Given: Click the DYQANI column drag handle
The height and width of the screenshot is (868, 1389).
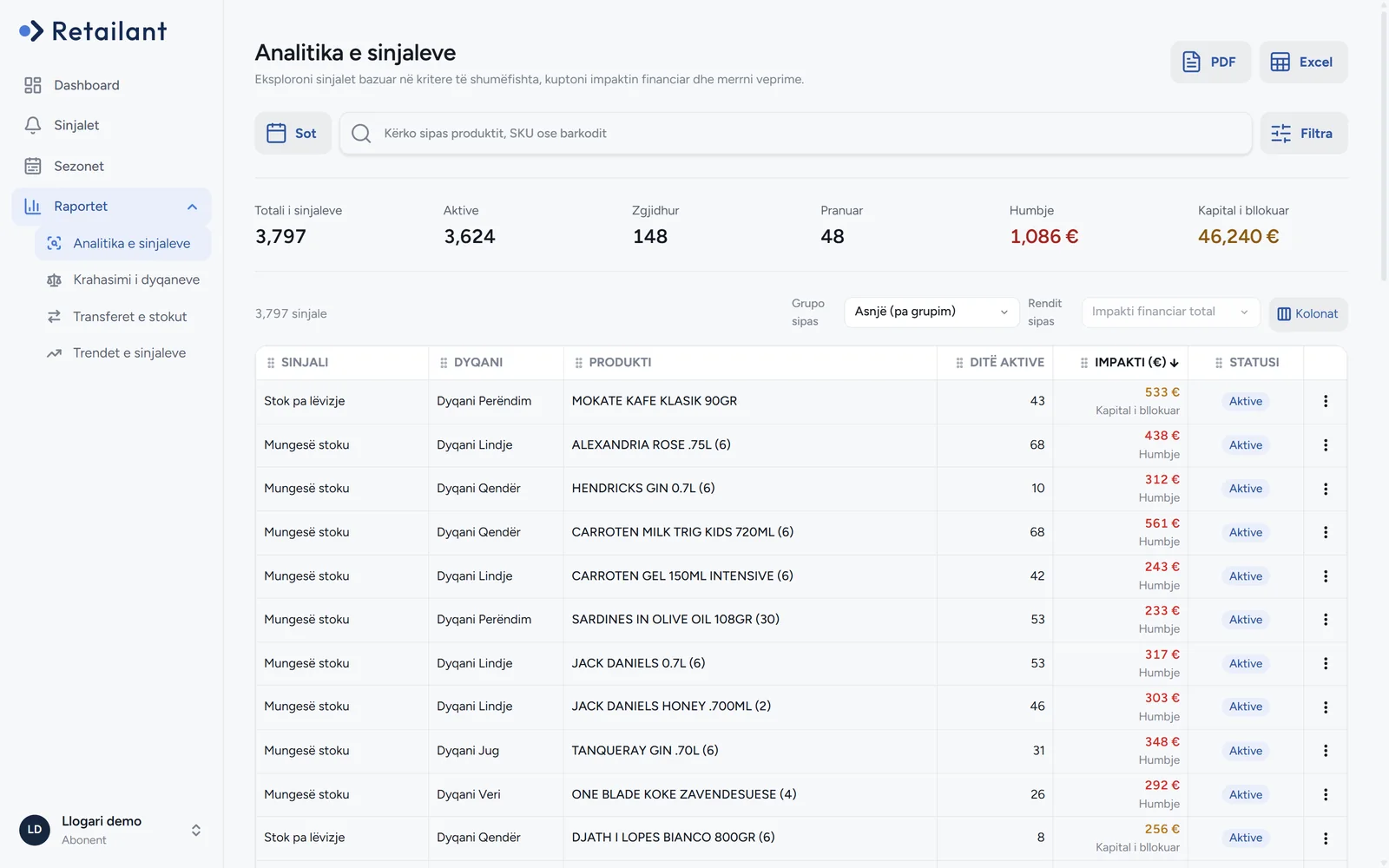Looking at the screenshot, I should pos(444,363).
